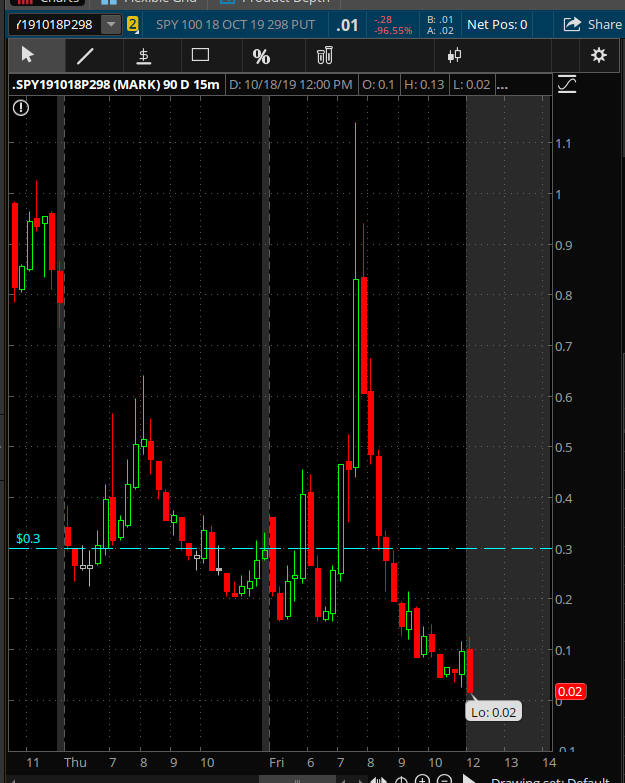Open the candlestick chart style settings

[x=454, y=55]
